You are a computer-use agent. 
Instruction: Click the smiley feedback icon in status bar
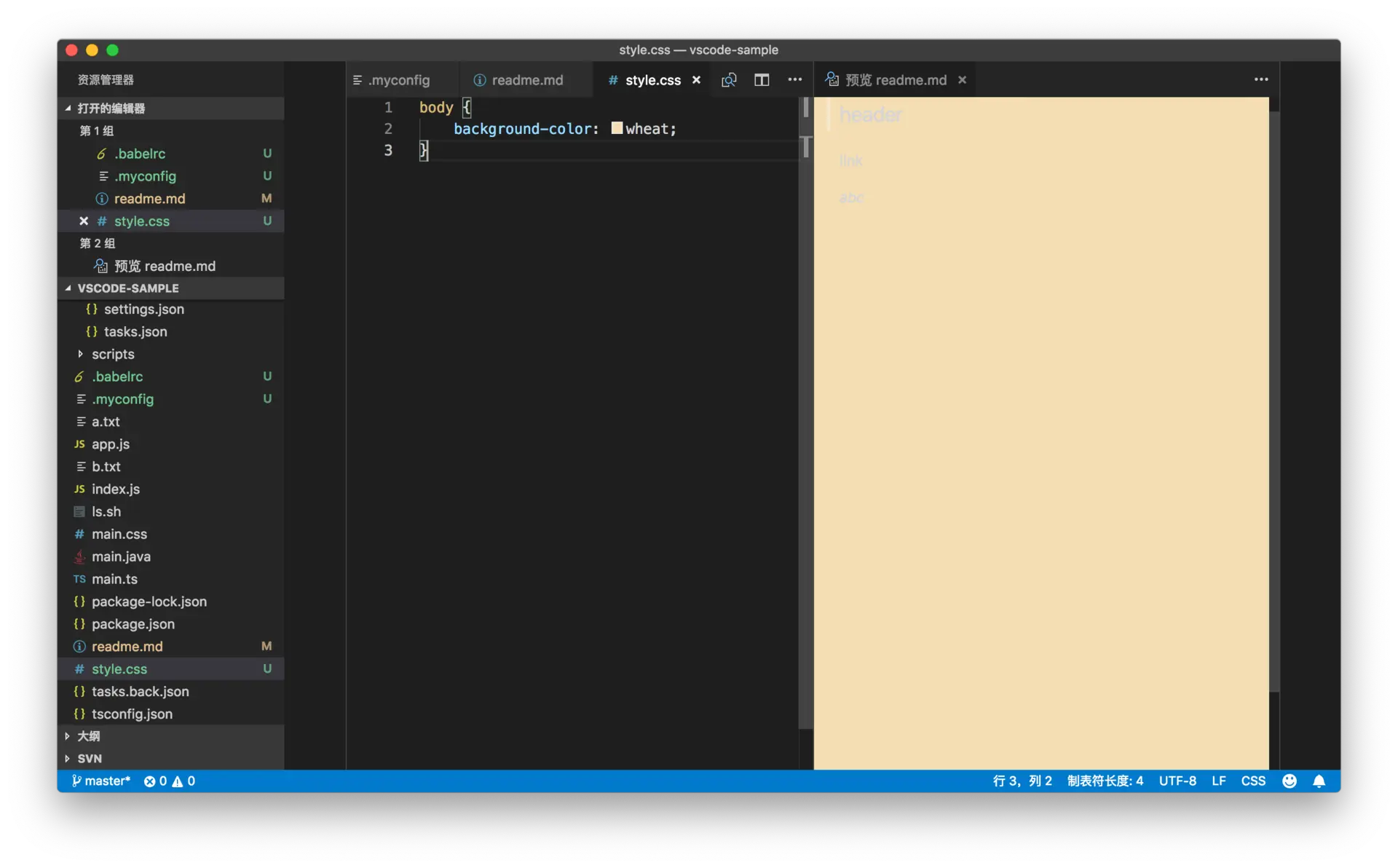1289,781
